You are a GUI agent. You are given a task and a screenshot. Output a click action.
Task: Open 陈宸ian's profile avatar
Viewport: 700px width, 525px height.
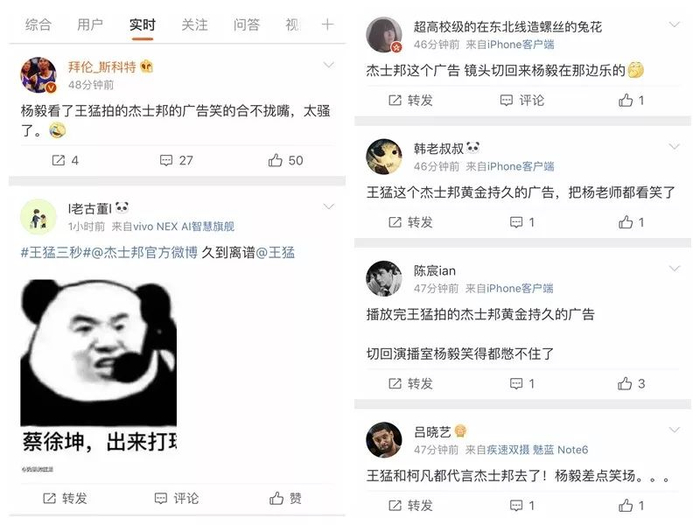pyautogui.click(x=383, y=278)
